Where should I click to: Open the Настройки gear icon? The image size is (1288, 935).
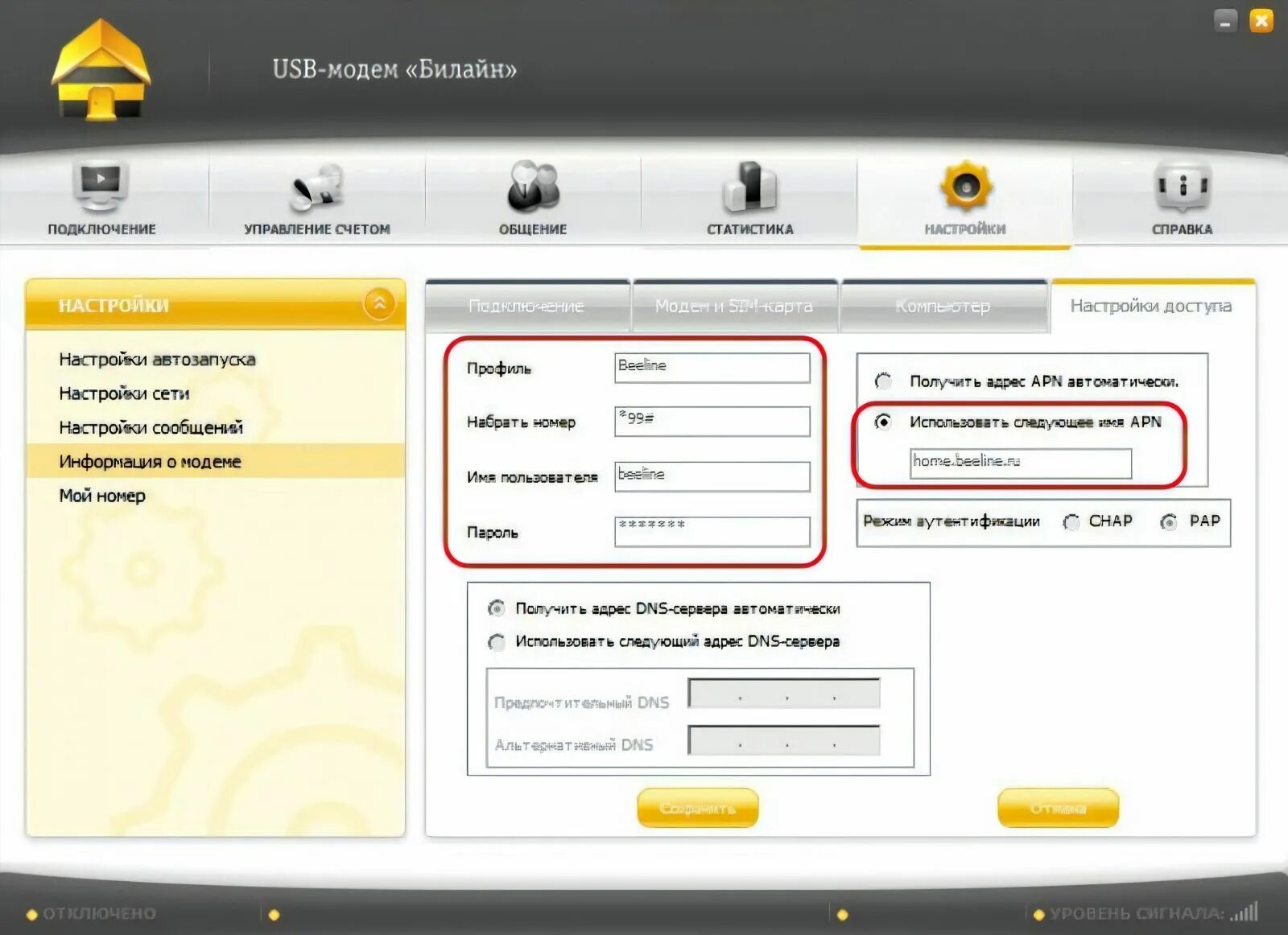pos(965,187)
